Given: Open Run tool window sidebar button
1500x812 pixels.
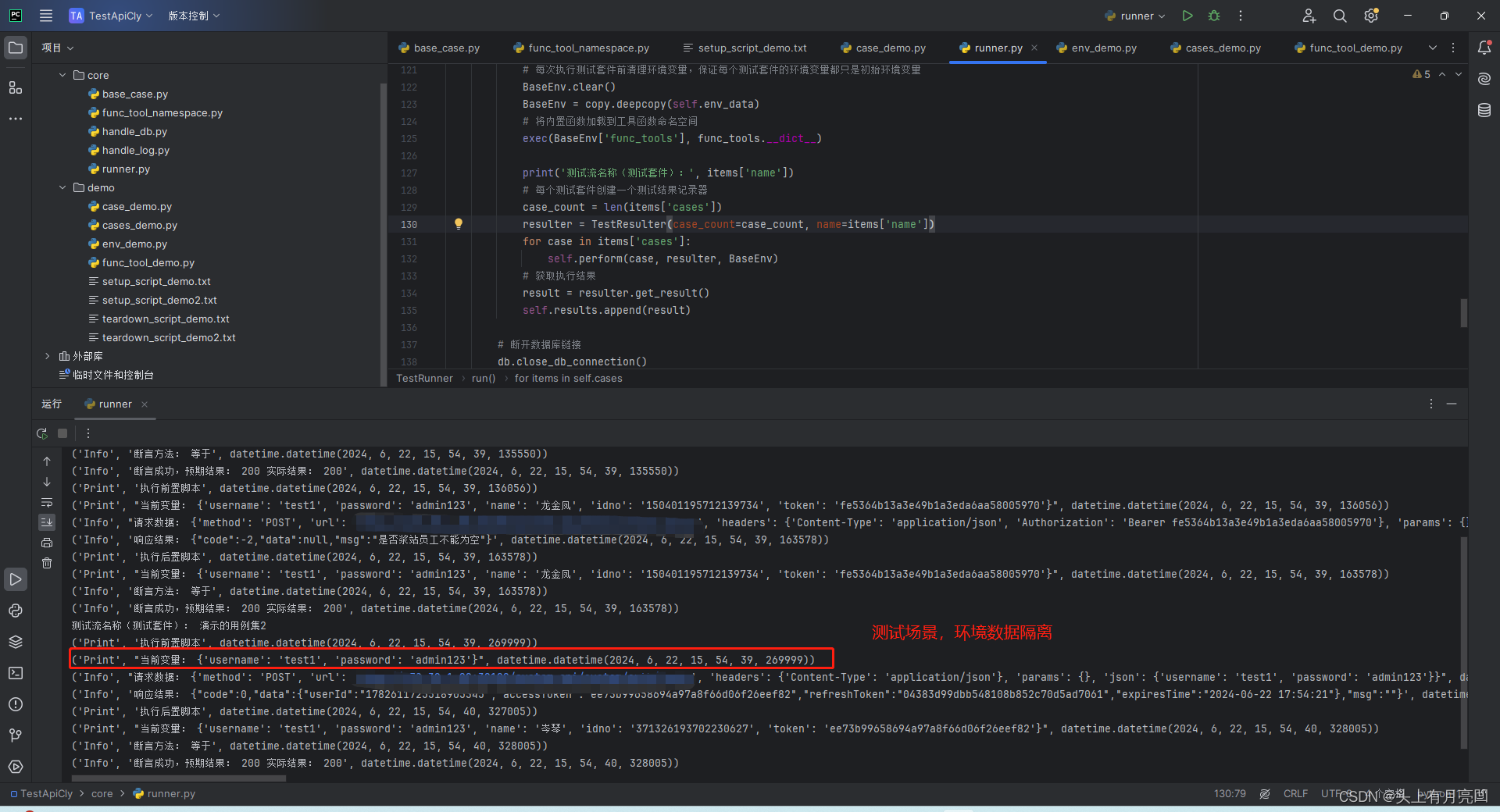Looking at the screenshot, I should point(16,579).
